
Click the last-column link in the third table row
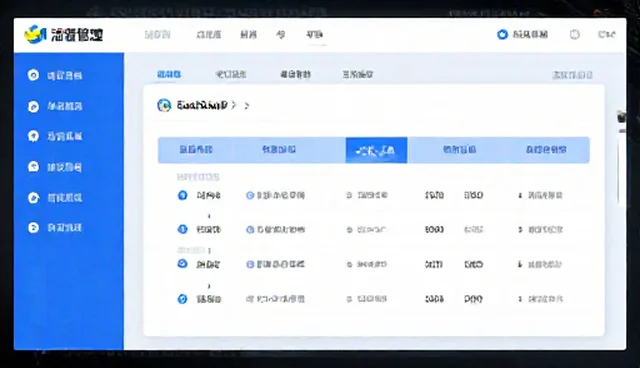click(545, 264)
